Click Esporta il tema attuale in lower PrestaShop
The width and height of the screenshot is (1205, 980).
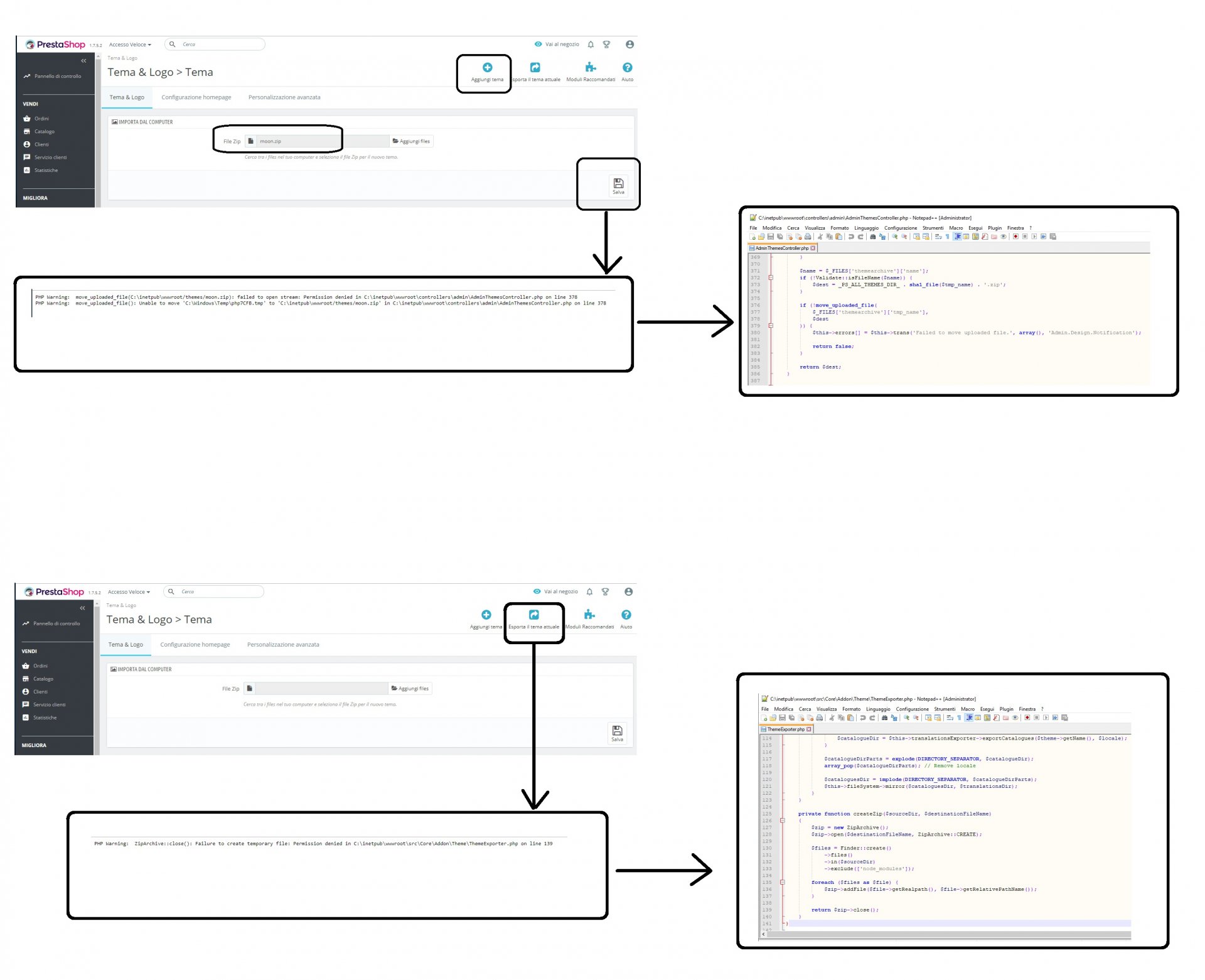(x=533, y=615)
